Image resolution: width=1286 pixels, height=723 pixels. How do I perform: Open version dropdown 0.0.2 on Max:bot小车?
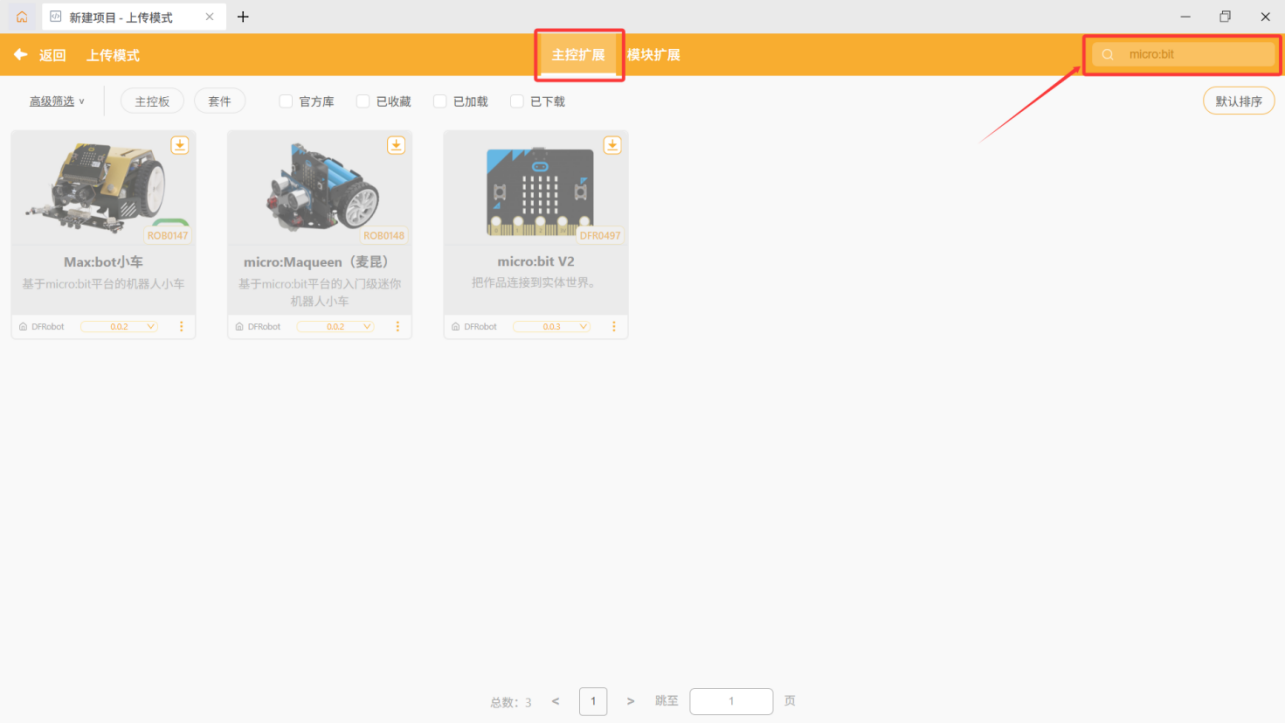click(x=119, y=327)
